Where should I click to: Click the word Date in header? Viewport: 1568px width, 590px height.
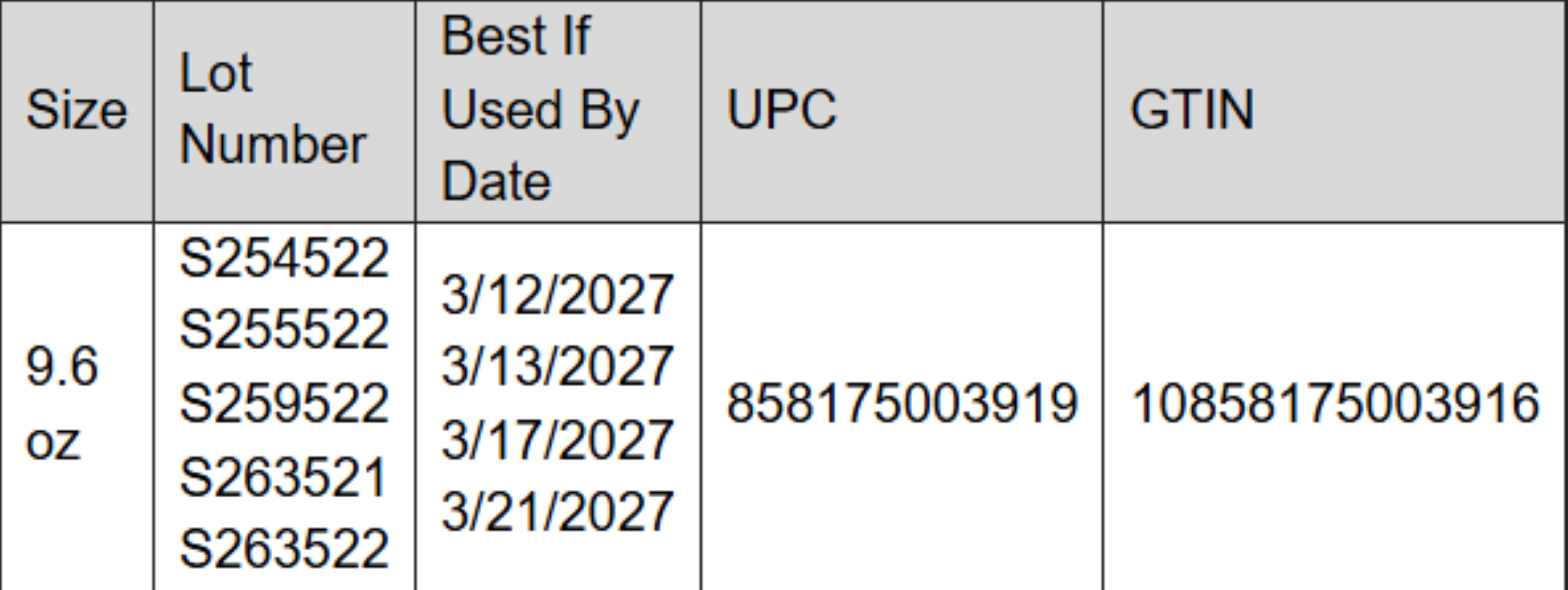[x=496, y=181]
